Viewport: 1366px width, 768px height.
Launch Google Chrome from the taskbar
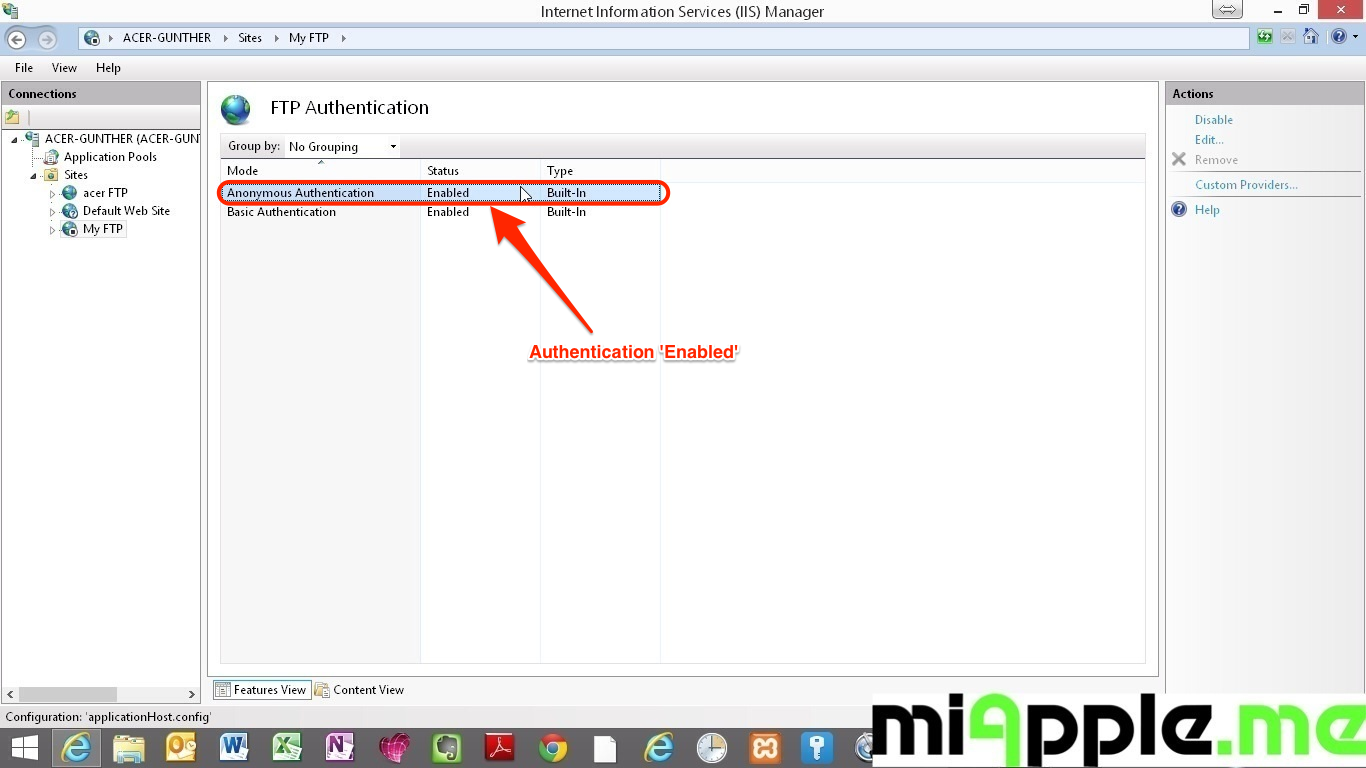point(552,747)
